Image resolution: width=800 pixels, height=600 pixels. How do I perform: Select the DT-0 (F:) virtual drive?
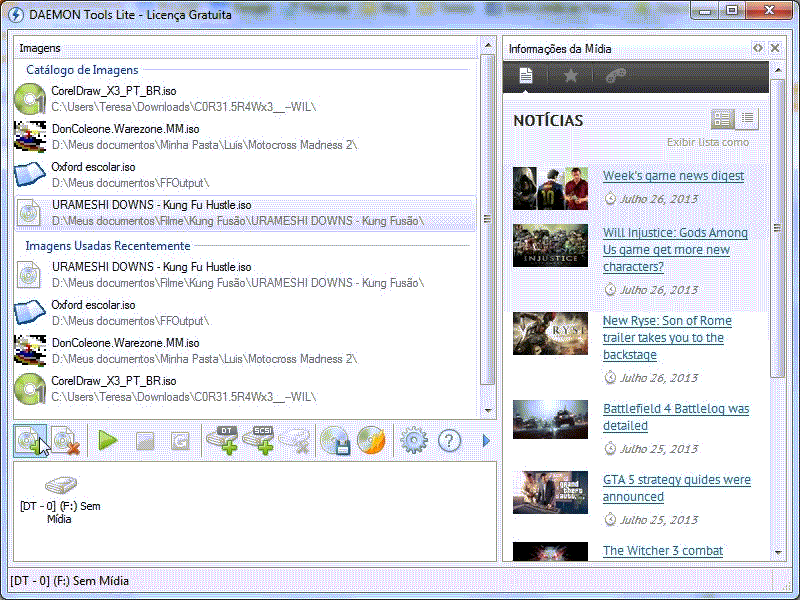pos(60,500)
